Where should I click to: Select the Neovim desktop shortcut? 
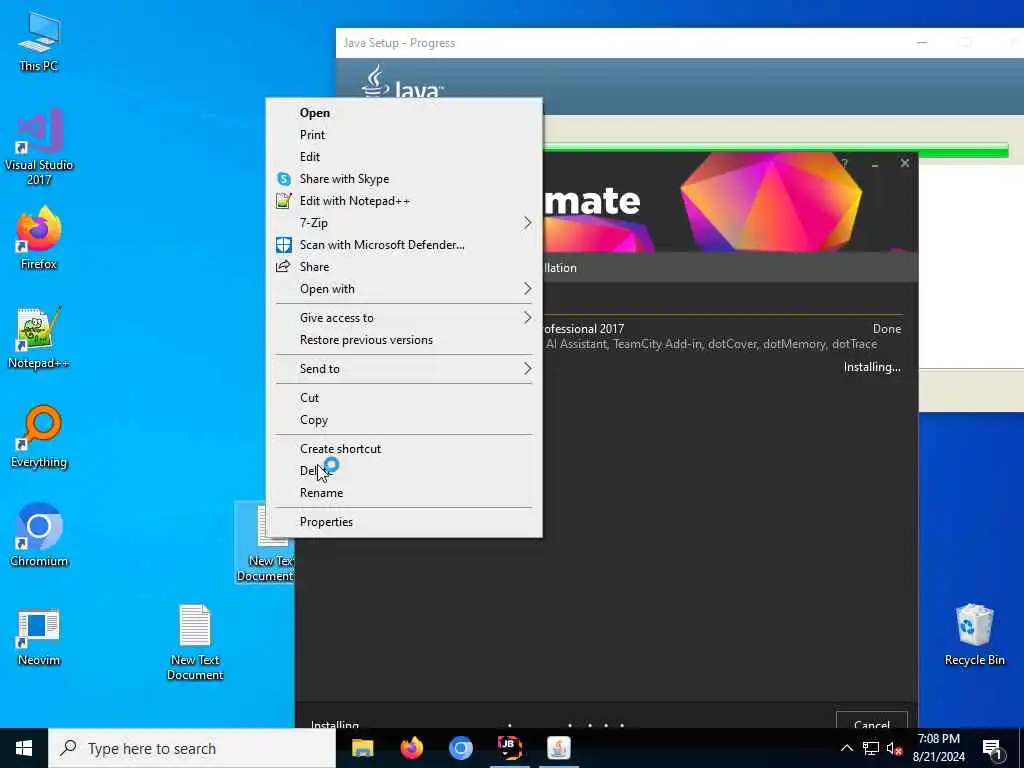(x=39, y=635)
